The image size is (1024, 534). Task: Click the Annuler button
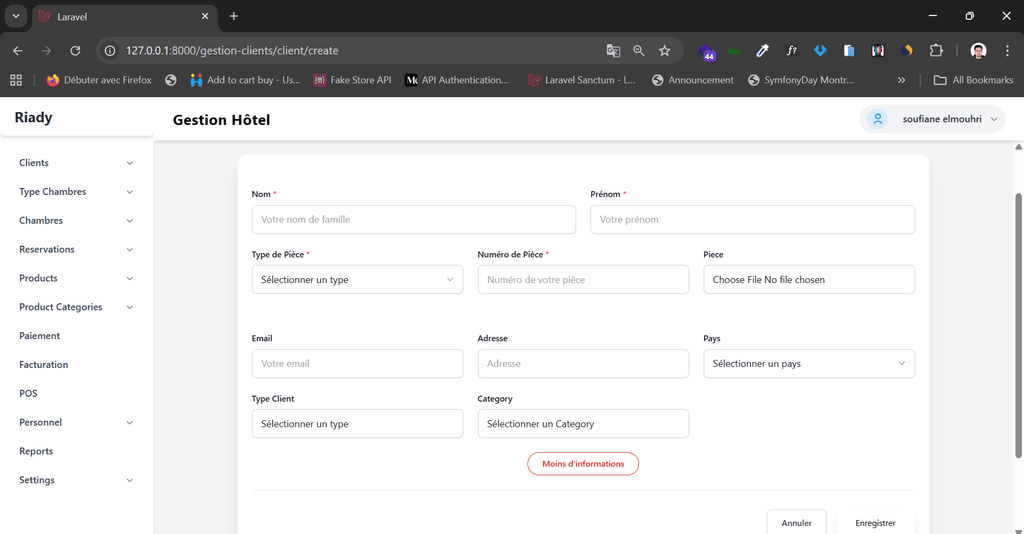coord(796,523)
